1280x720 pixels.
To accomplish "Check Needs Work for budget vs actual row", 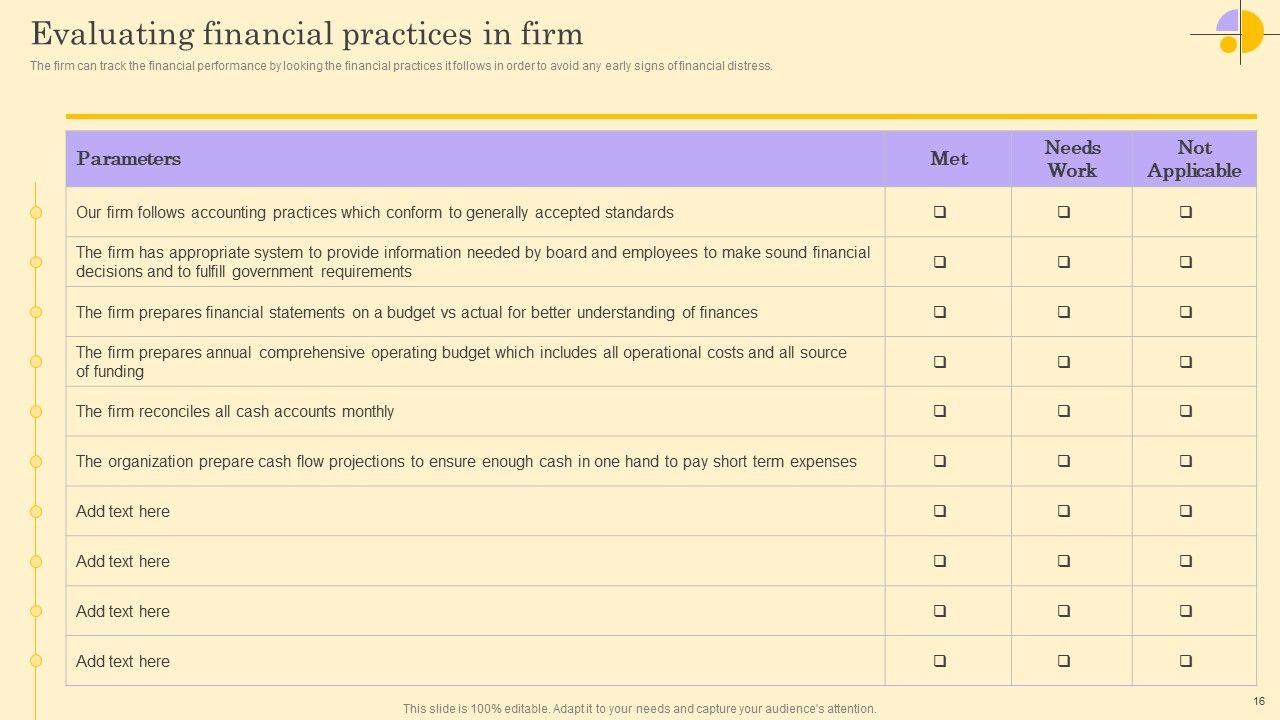I will coord(1064,312).
